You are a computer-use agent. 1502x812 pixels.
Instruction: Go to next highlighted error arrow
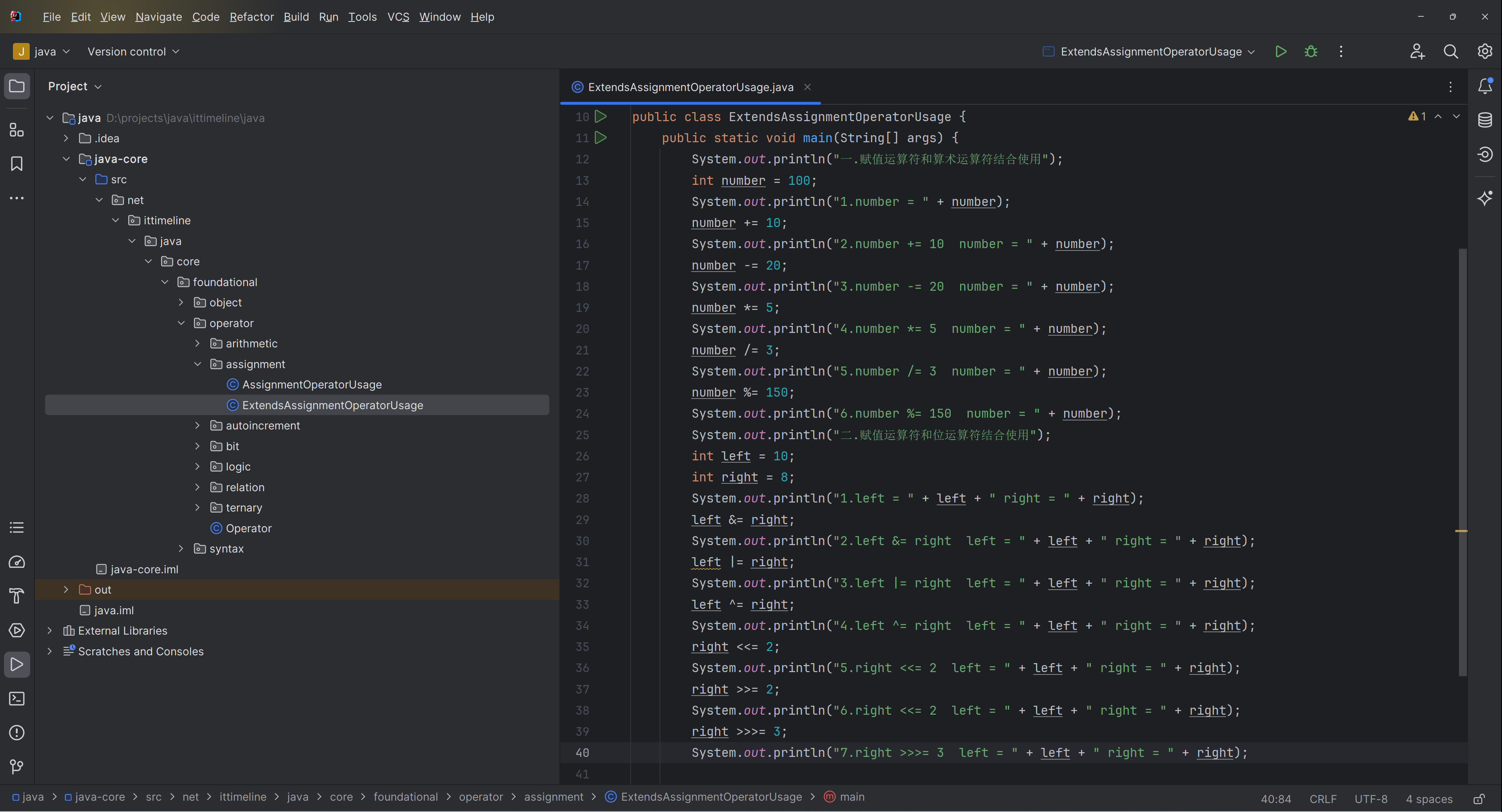1457,116
